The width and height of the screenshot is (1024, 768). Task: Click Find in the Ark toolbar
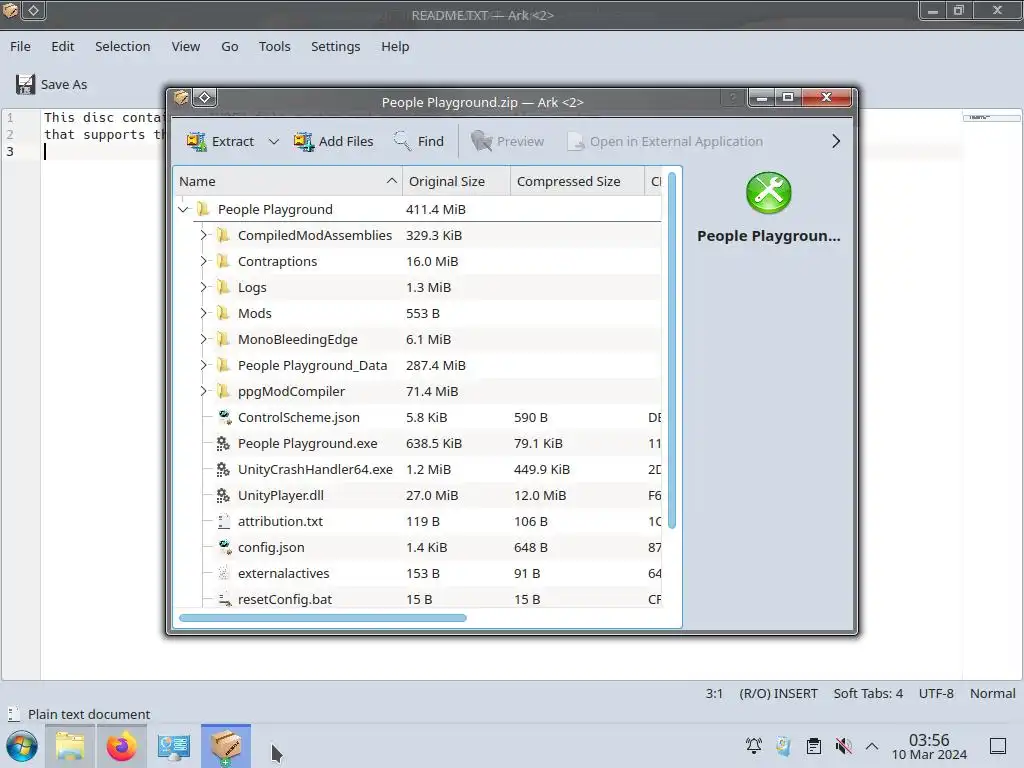(419, 141)
